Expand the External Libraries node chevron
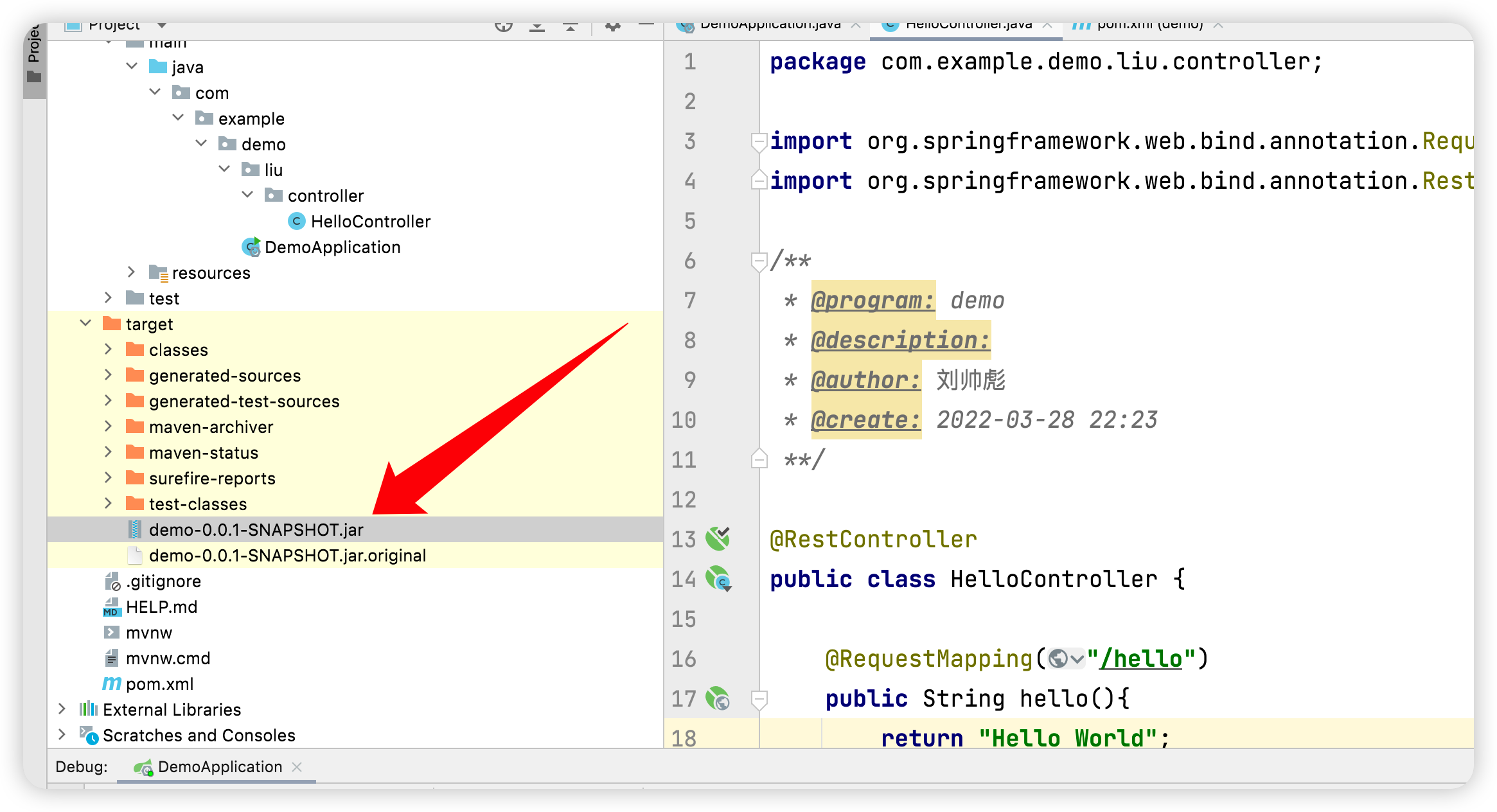 62,709
